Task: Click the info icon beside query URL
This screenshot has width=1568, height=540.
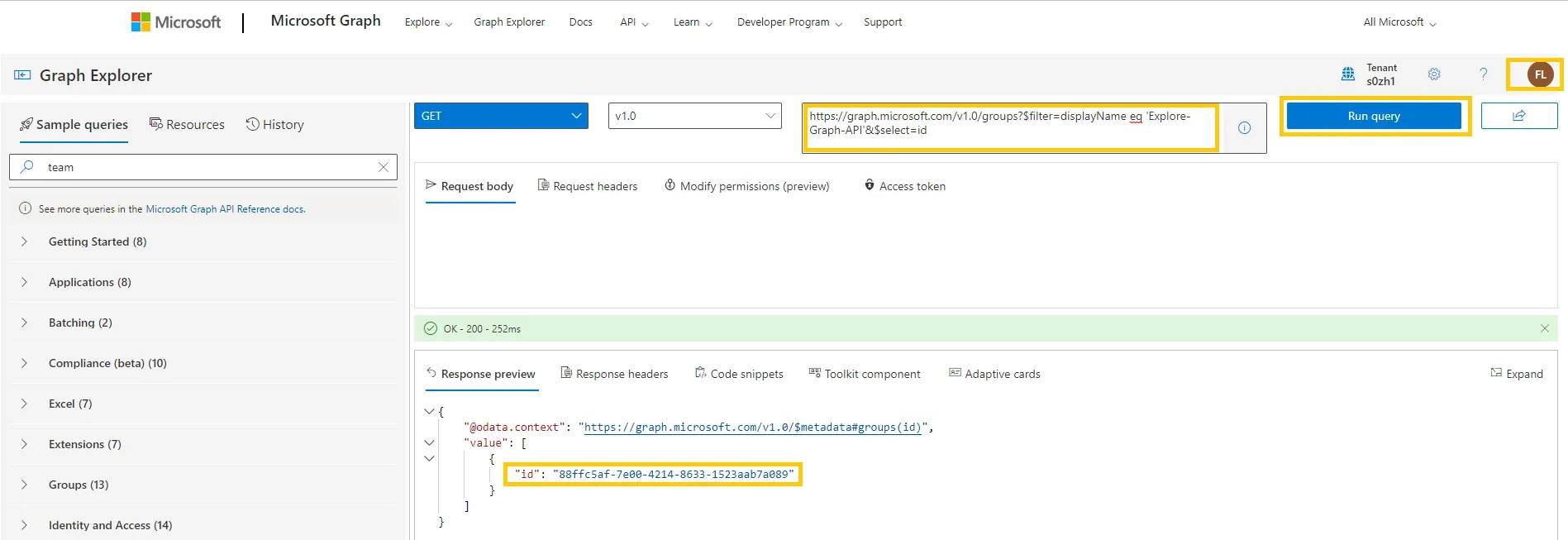Action: click(x=1244, y=128)
